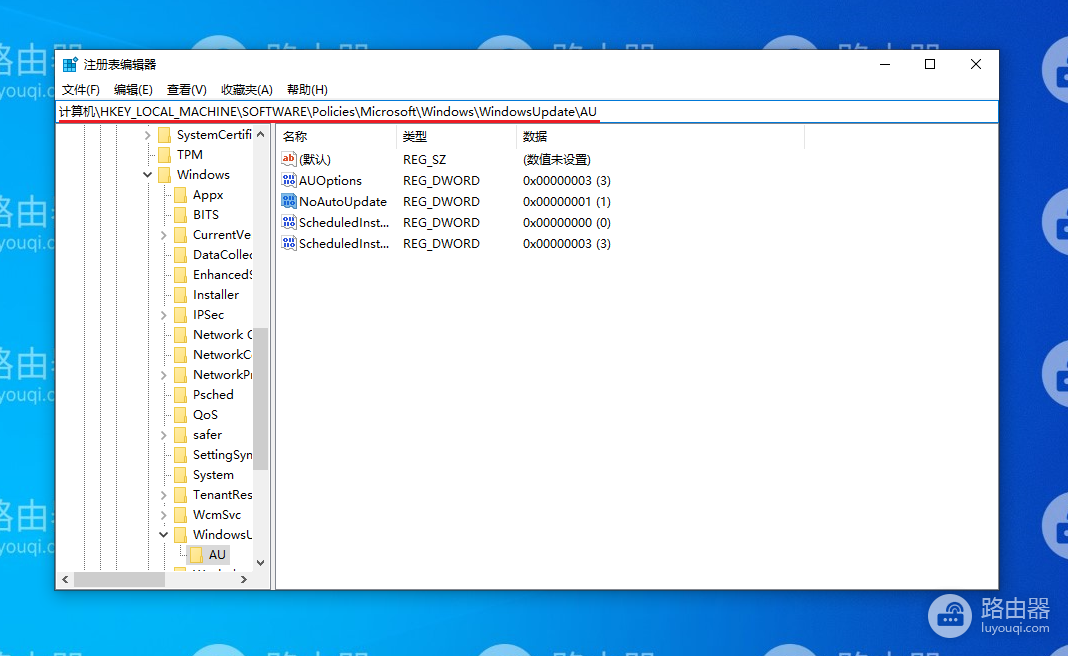Click the horizontal scrollbar thumb in tree
Screen dimensions: 1068x656
(119, 580)
